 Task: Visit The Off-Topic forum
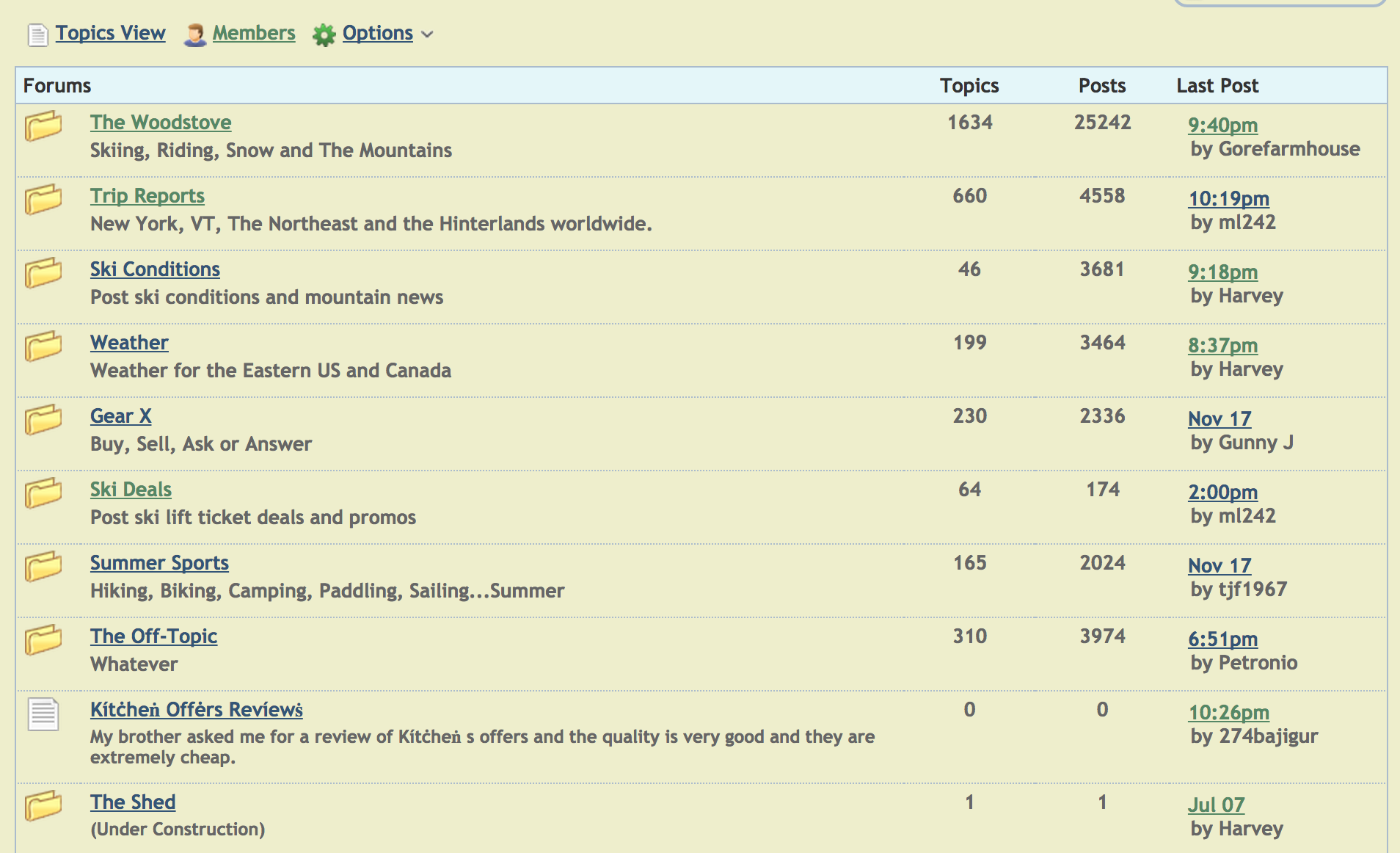[x=153, y=636]
